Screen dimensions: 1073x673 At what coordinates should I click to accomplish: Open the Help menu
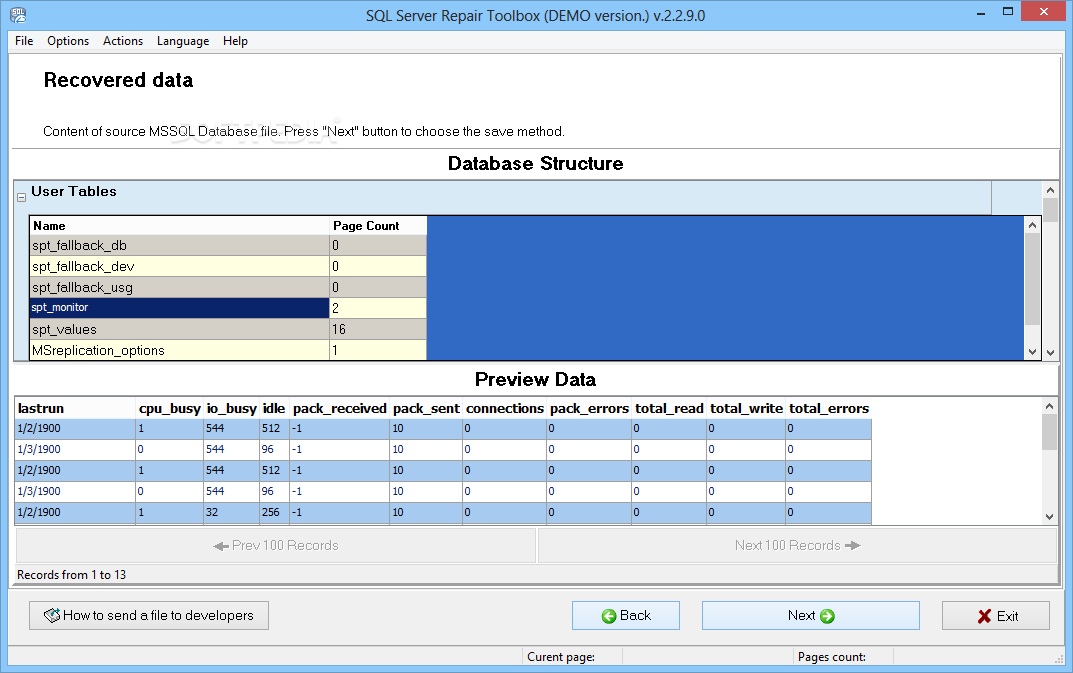235,41
